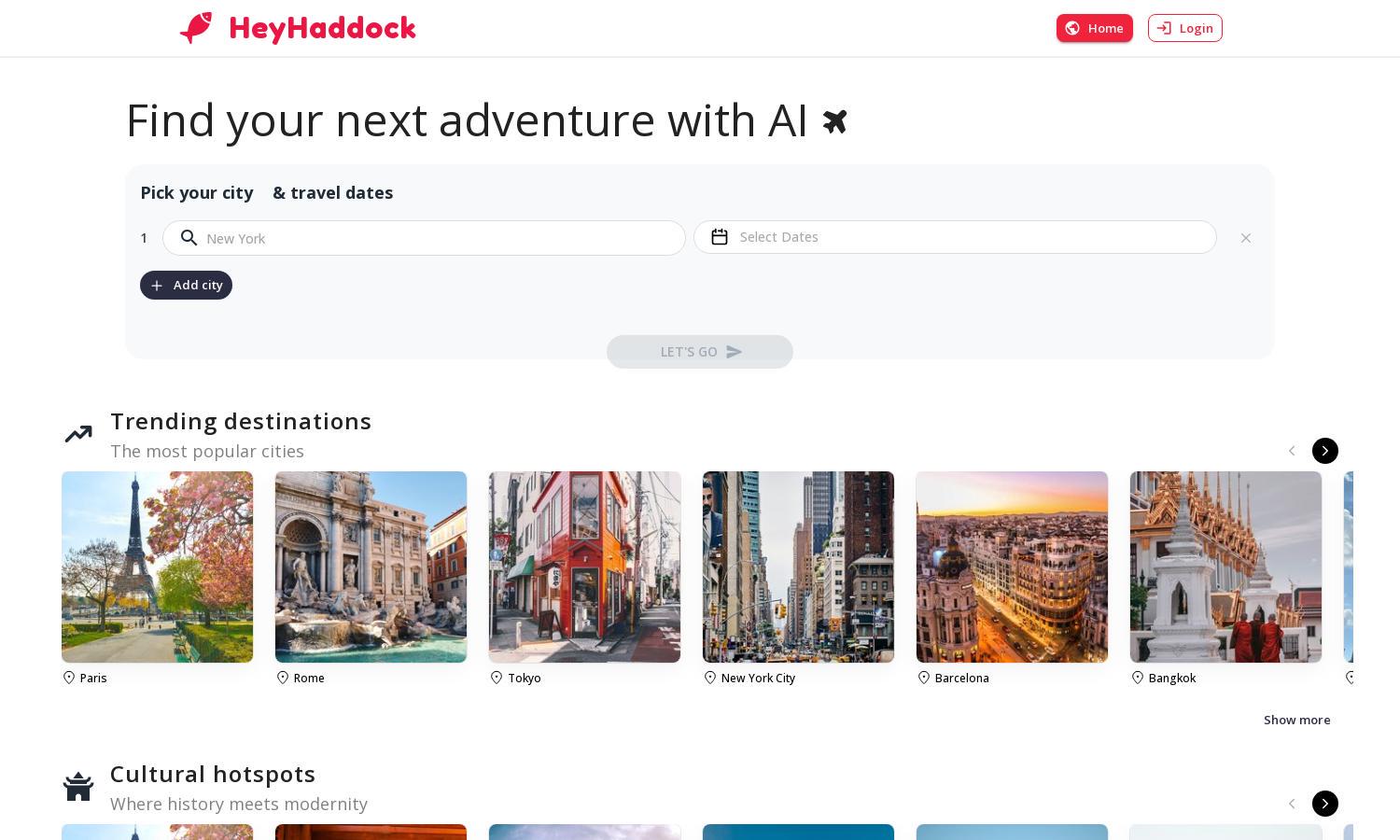
Task: Go to the Home menu item
Action: (x=1094, y=28)
